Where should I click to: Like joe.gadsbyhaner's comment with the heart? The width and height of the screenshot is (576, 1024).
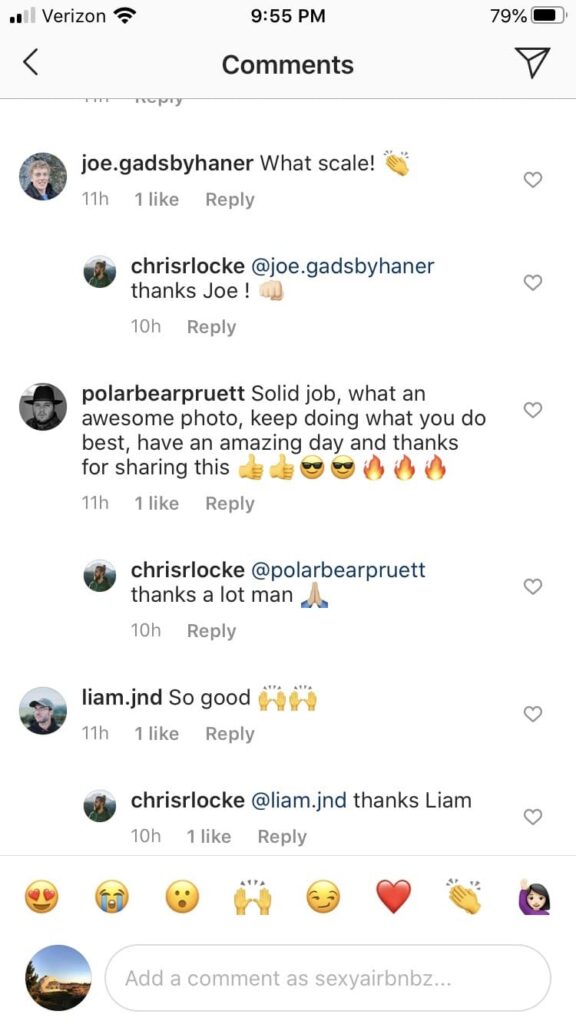click(x=532, y=180)
